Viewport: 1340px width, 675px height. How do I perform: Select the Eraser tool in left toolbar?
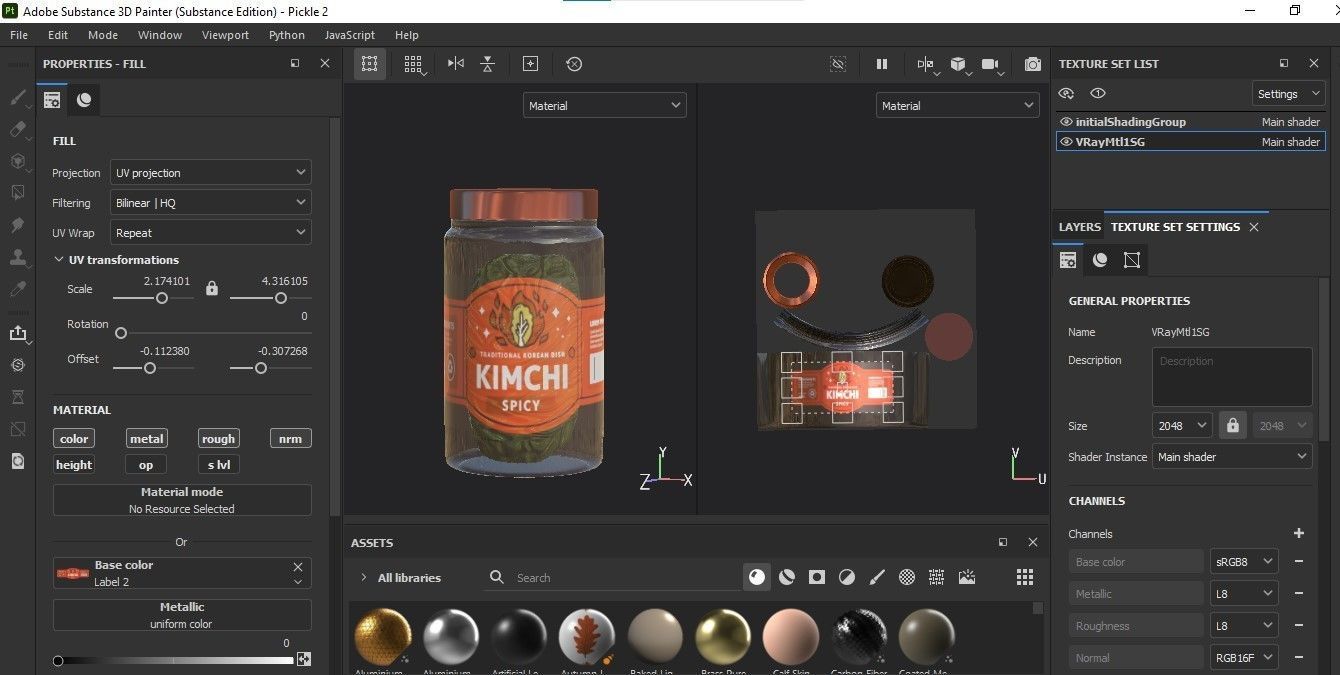pos(17,129)
